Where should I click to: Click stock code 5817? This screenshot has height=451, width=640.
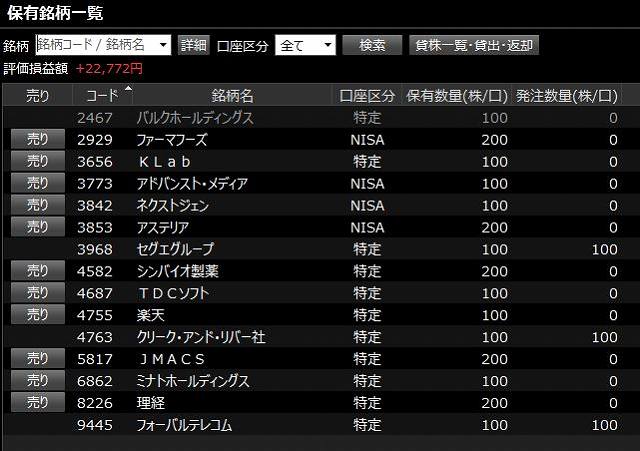95,359
